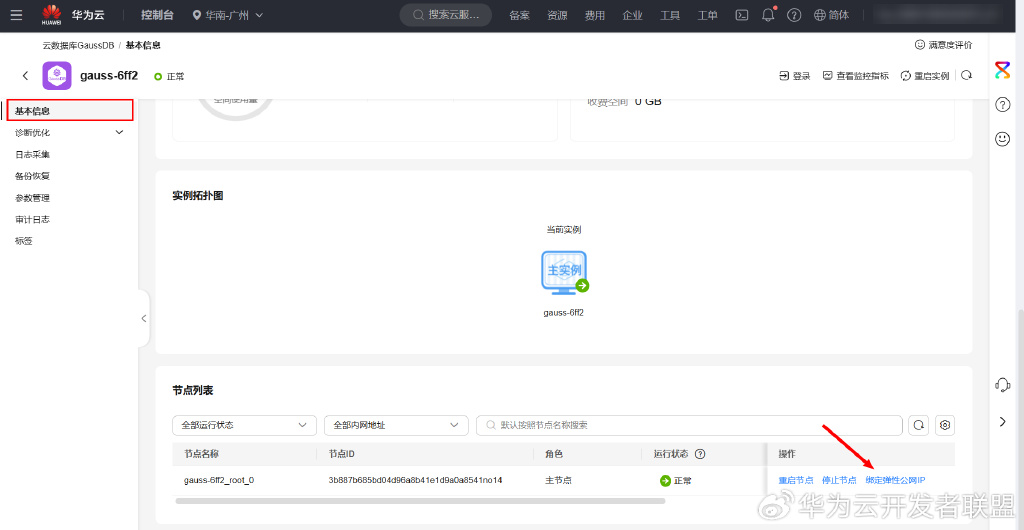Open the 工单 menu
The image size is (1024, 530).
pyautogui.click(x=707, y=16)
